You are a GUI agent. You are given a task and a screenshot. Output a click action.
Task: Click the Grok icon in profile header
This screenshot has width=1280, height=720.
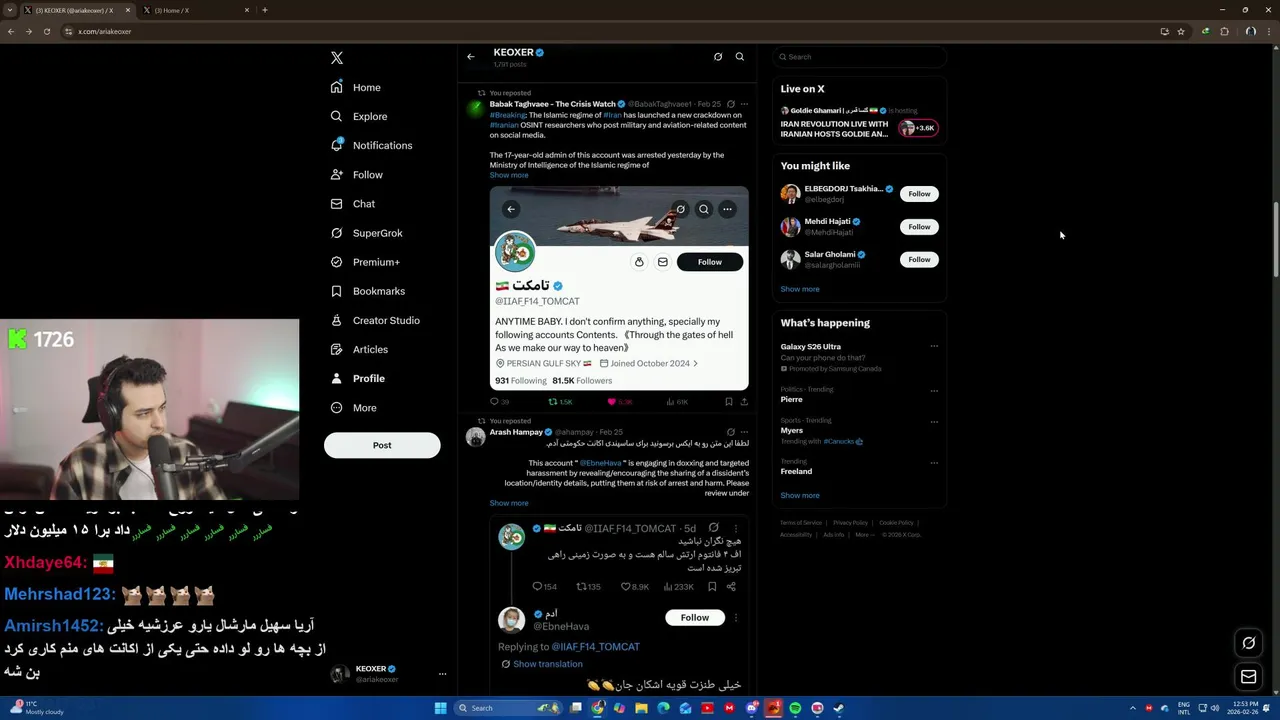[718, 57]
